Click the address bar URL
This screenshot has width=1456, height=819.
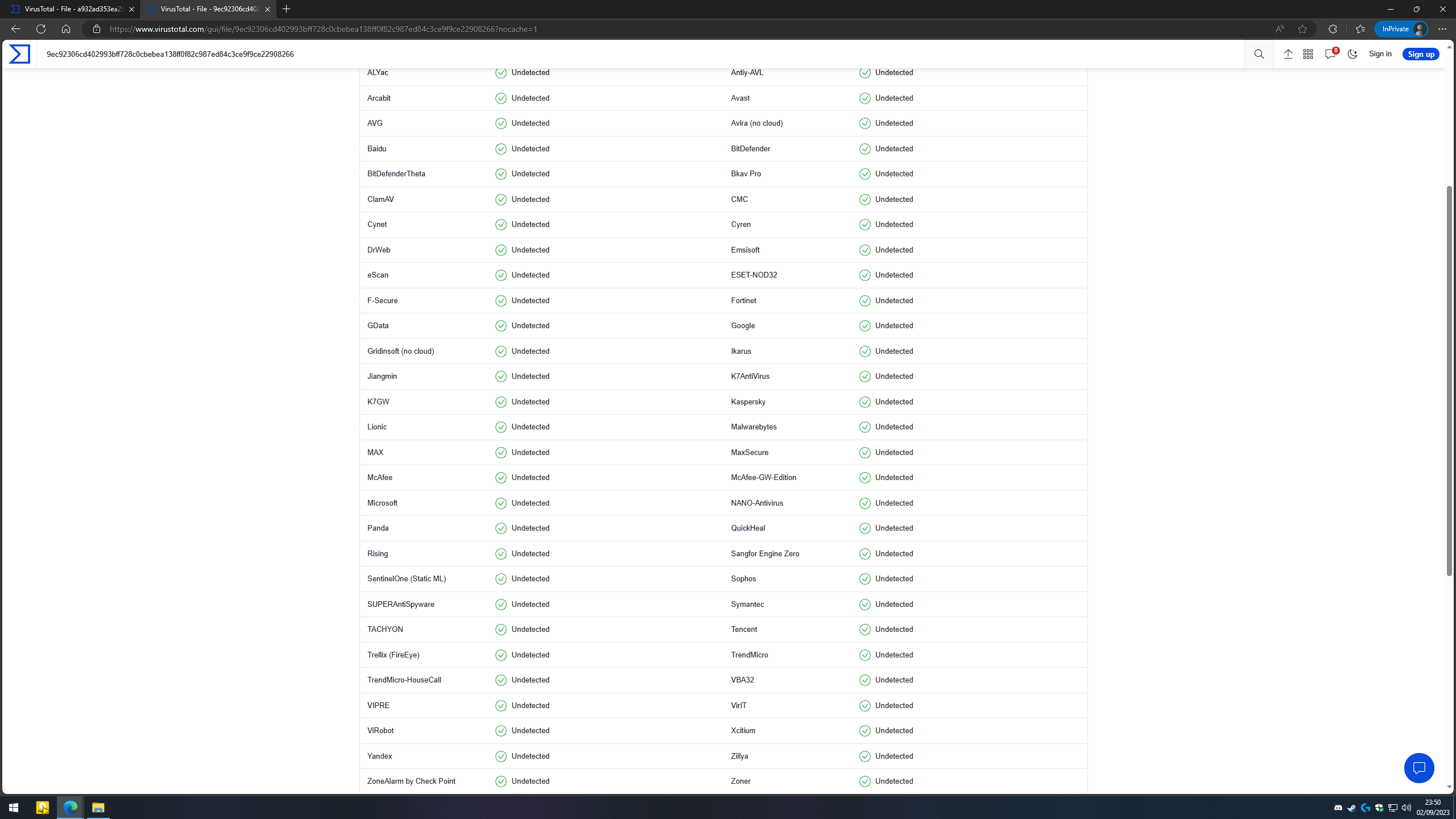tap(324, 29)
